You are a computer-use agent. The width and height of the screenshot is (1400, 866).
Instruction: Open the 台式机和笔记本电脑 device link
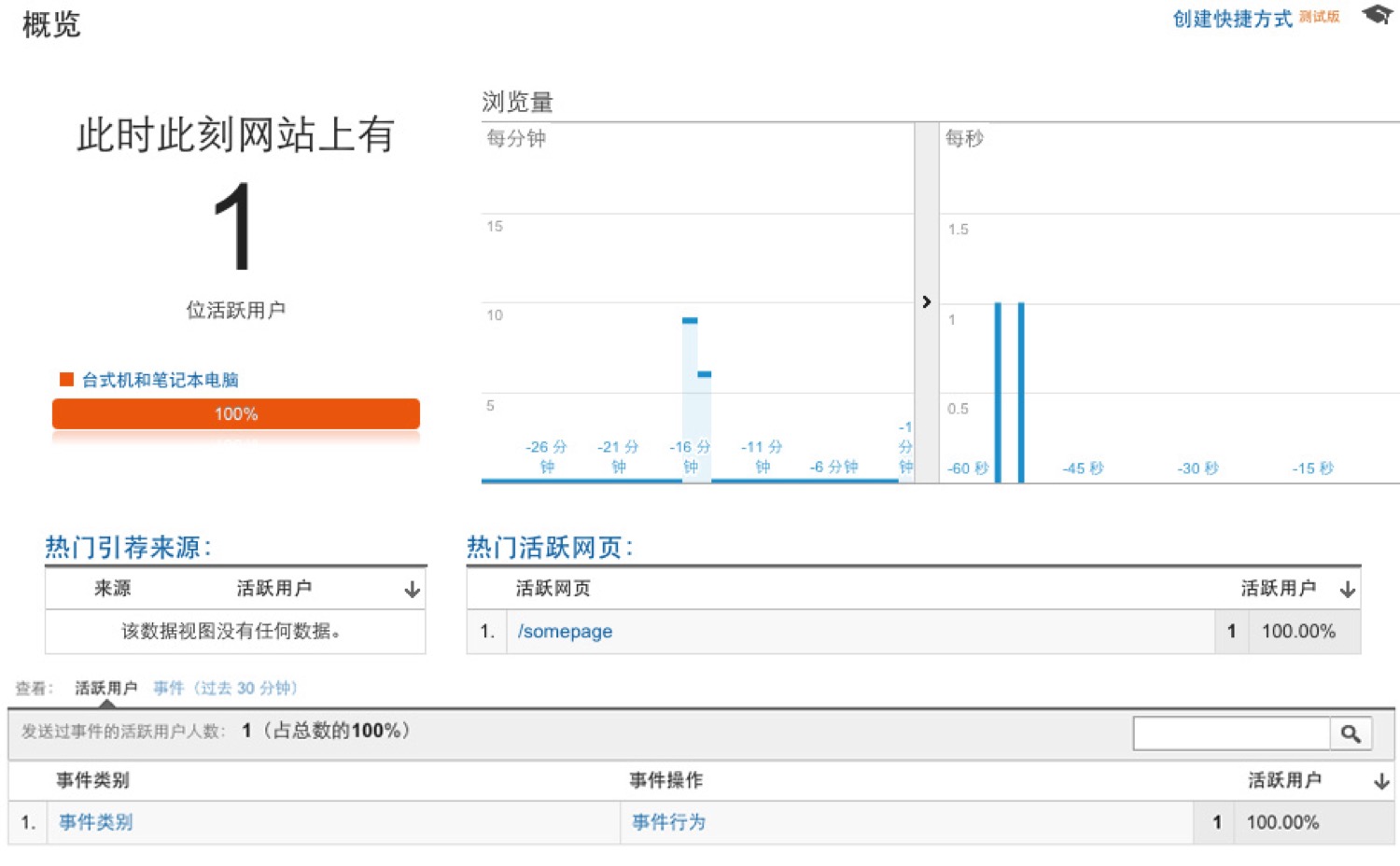click(x=160, y=380)
